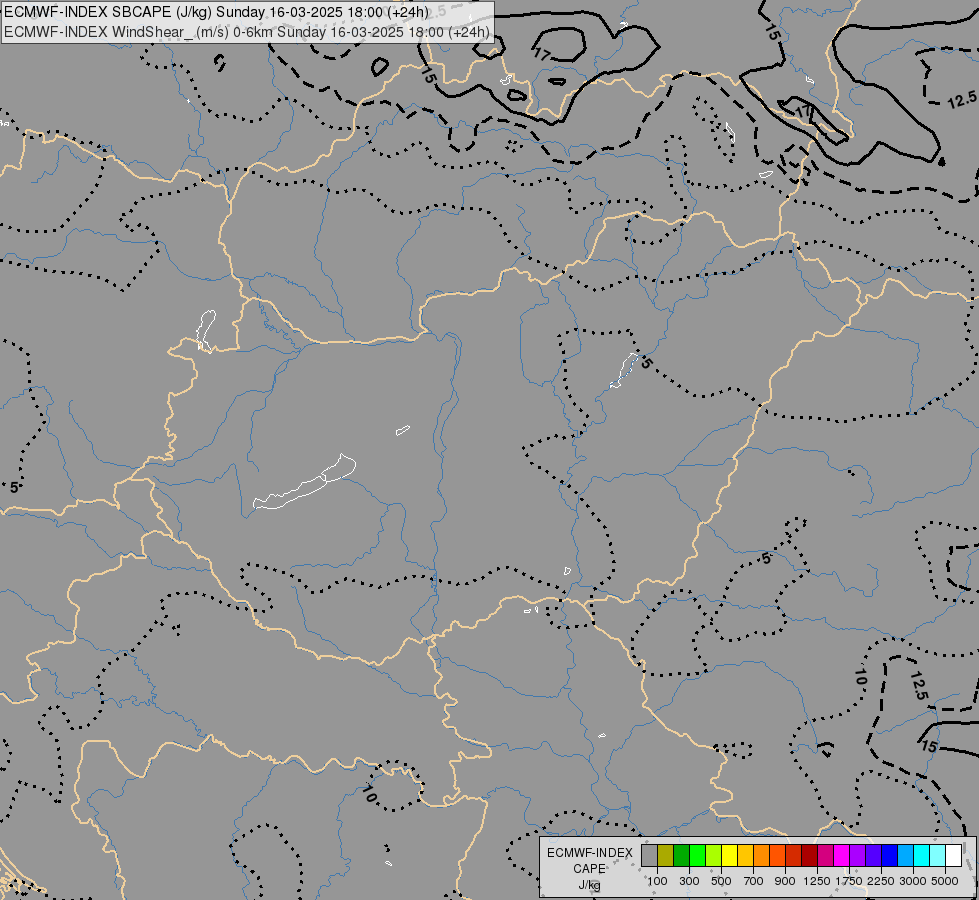The height and width of the screenshot is (900, 979).
Task: Select the lime yellow-green legend swatch
Action: (714, 855)
